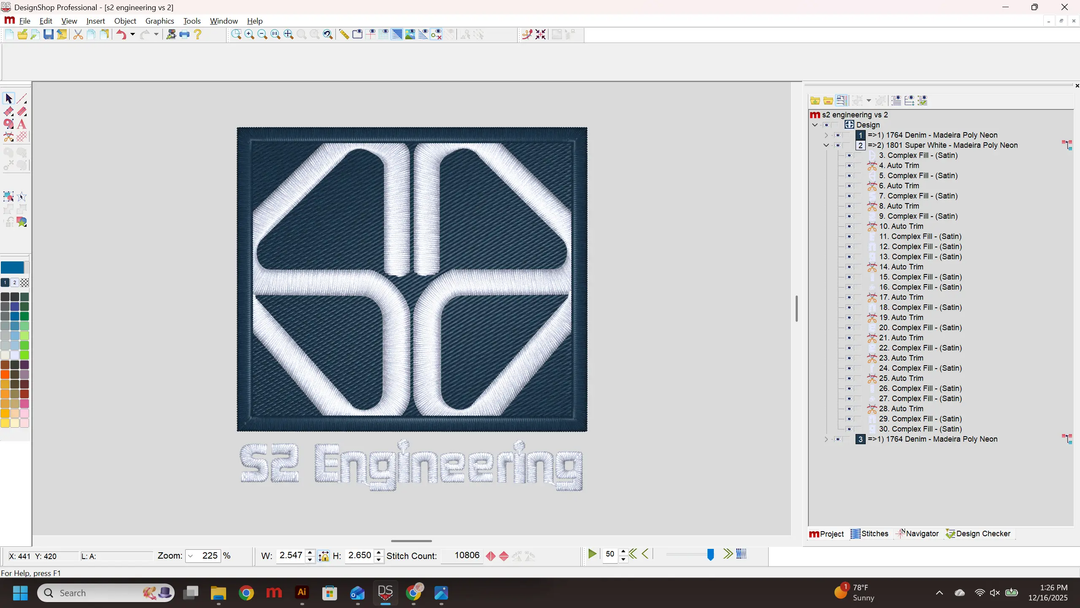Open the Undo history dropdown arrow
Screen dimensions: 1080x608
[x=132, y=34]
